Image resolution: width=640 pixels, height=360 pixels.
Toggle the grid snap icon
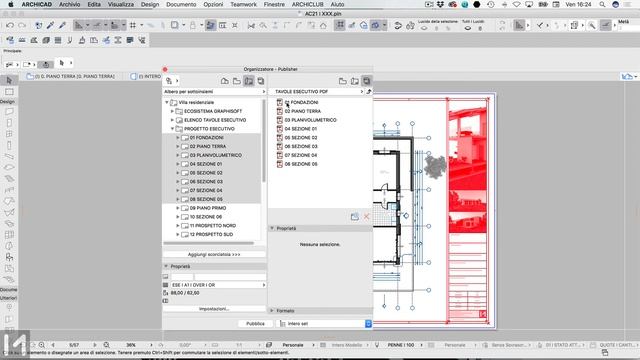133,25
